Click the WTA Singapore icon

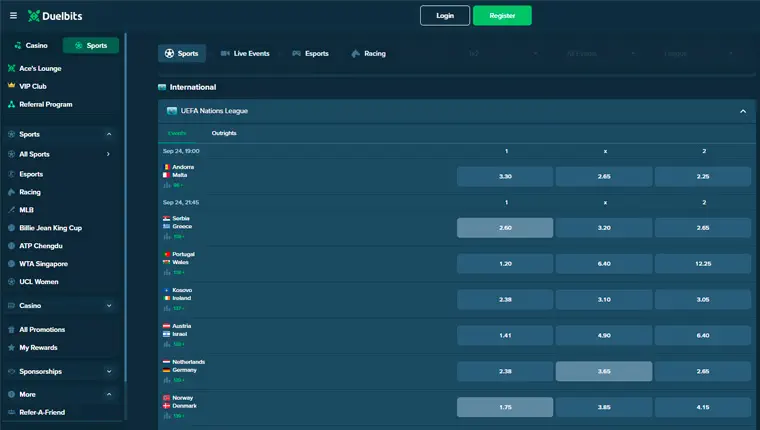tap(12, 264)
